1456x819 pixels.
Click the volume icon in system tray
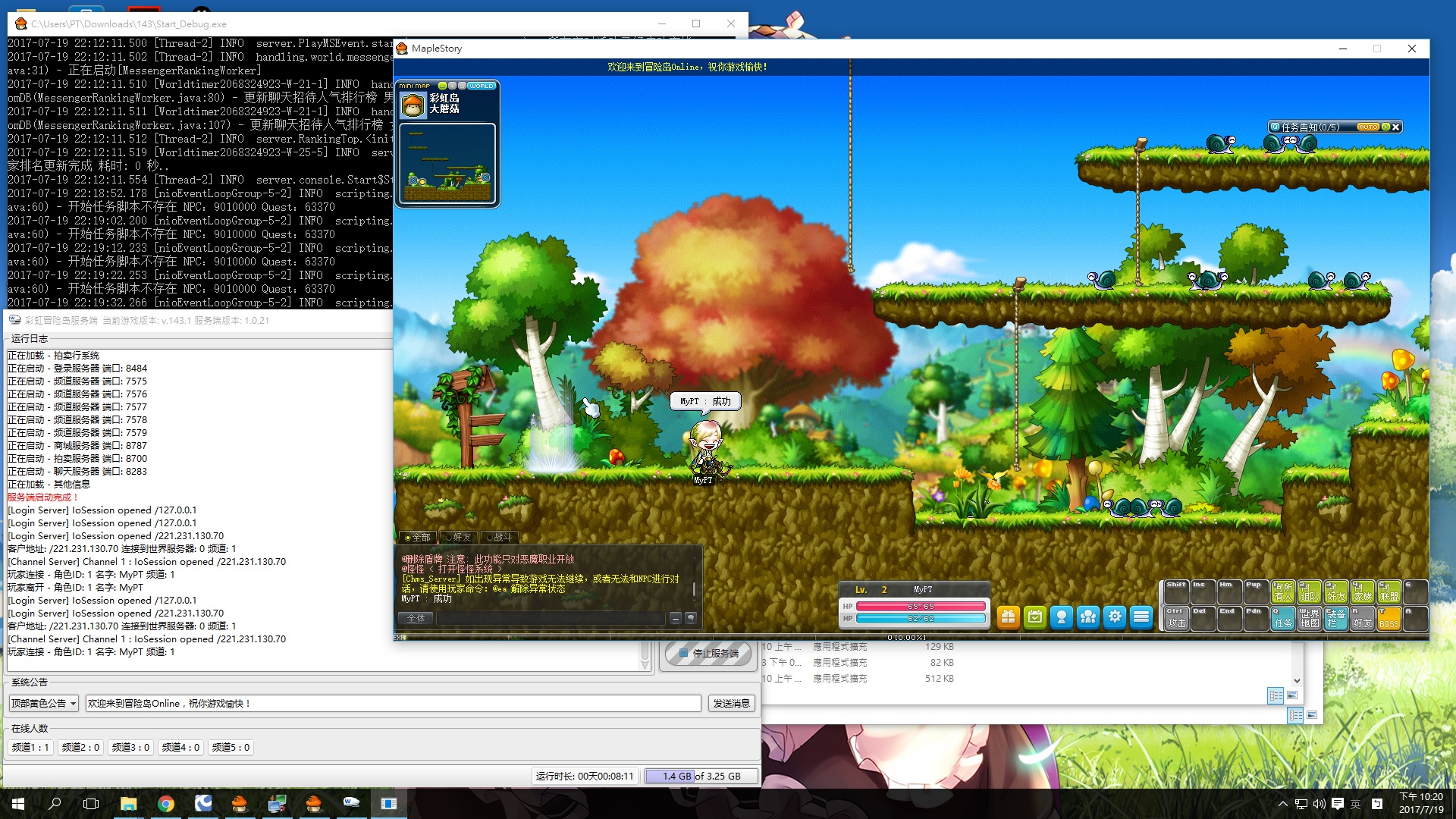tap(1319, 804)
